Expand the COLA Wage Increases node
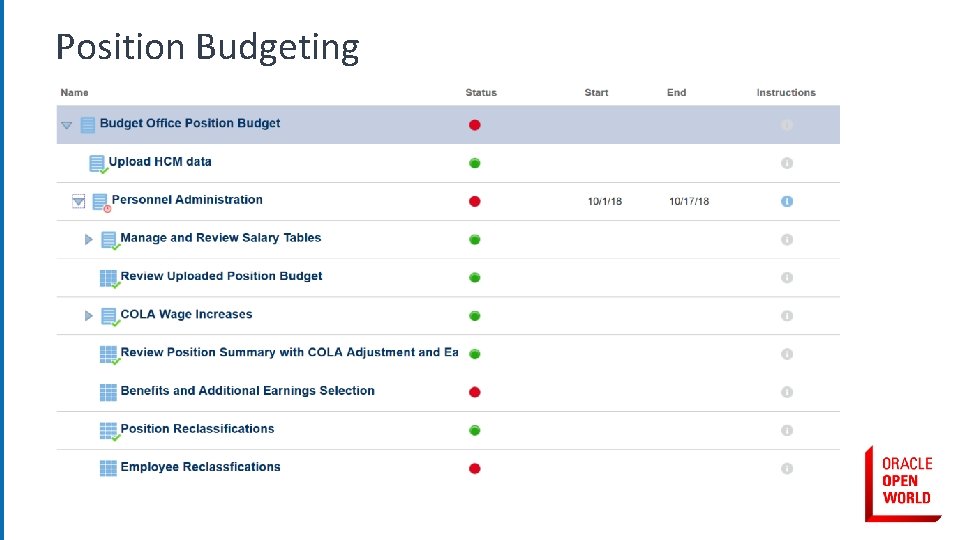Image resolution: width=960 pixels, height=540 pixels. click(x=89, y=316)
